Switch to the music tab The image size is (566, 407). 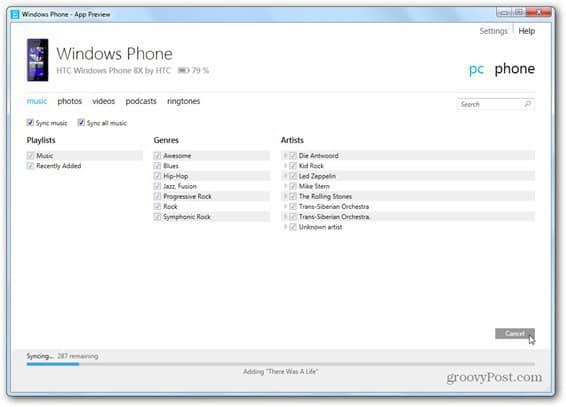[37, 101]
